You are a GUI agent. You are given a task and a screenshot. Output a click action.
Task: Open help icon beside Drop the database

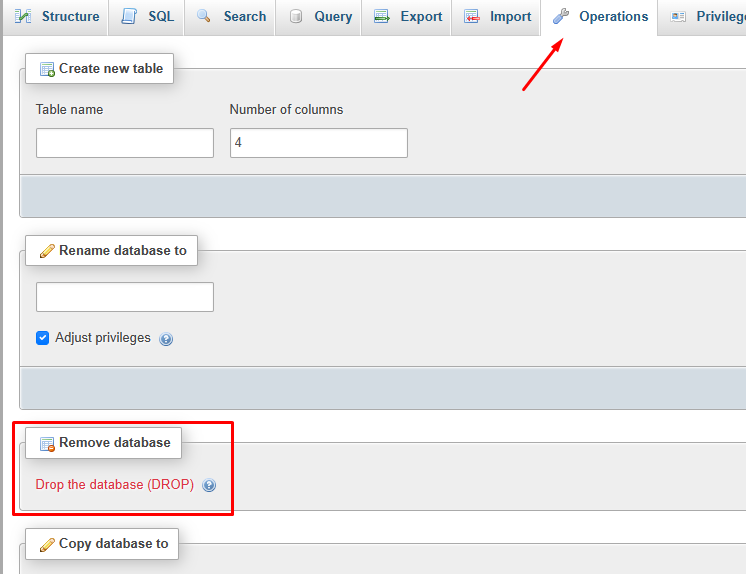click(x=209, y=486)
